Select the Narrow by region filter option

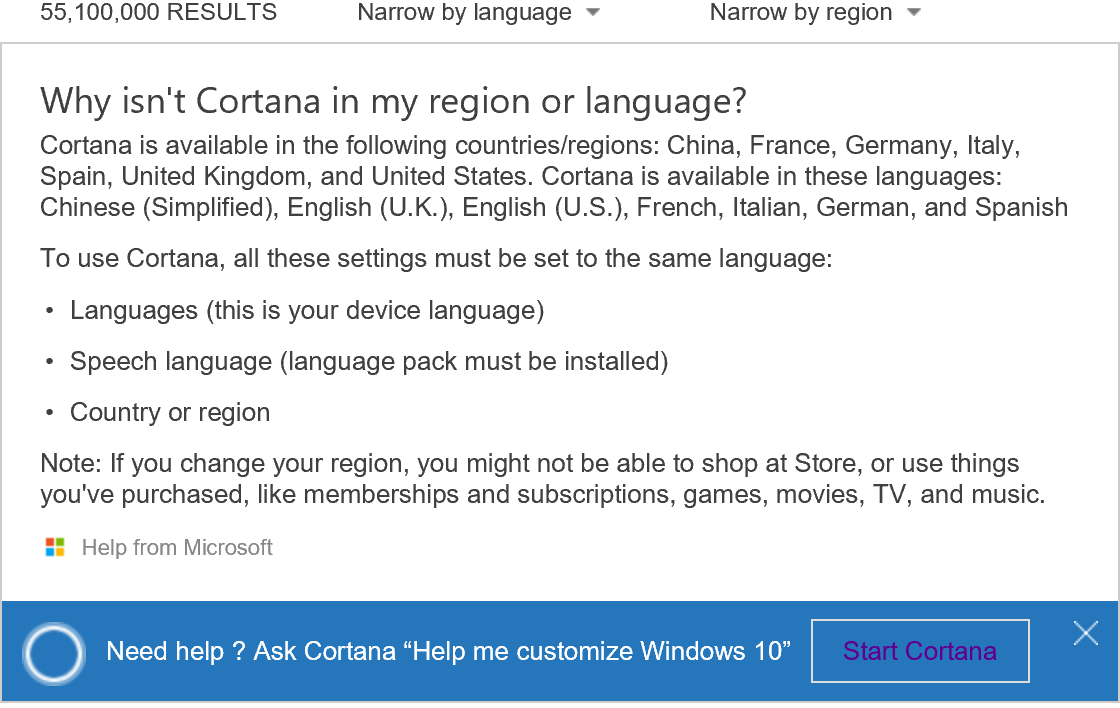pos(800,13)
